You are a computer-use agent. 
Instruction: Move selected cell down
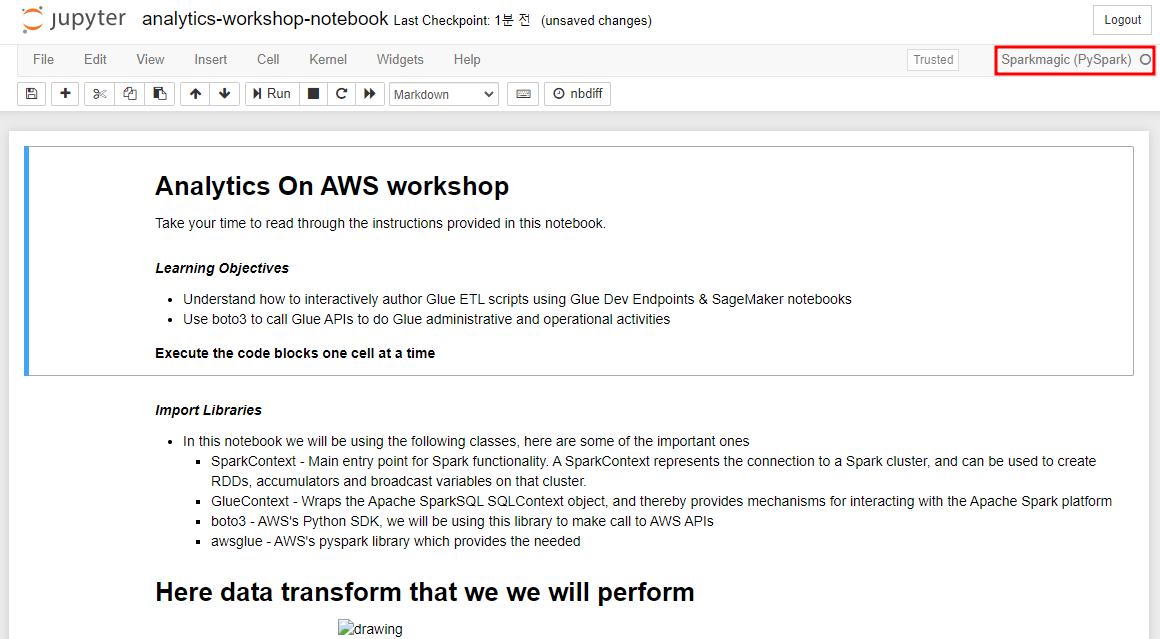coord(225,94)
